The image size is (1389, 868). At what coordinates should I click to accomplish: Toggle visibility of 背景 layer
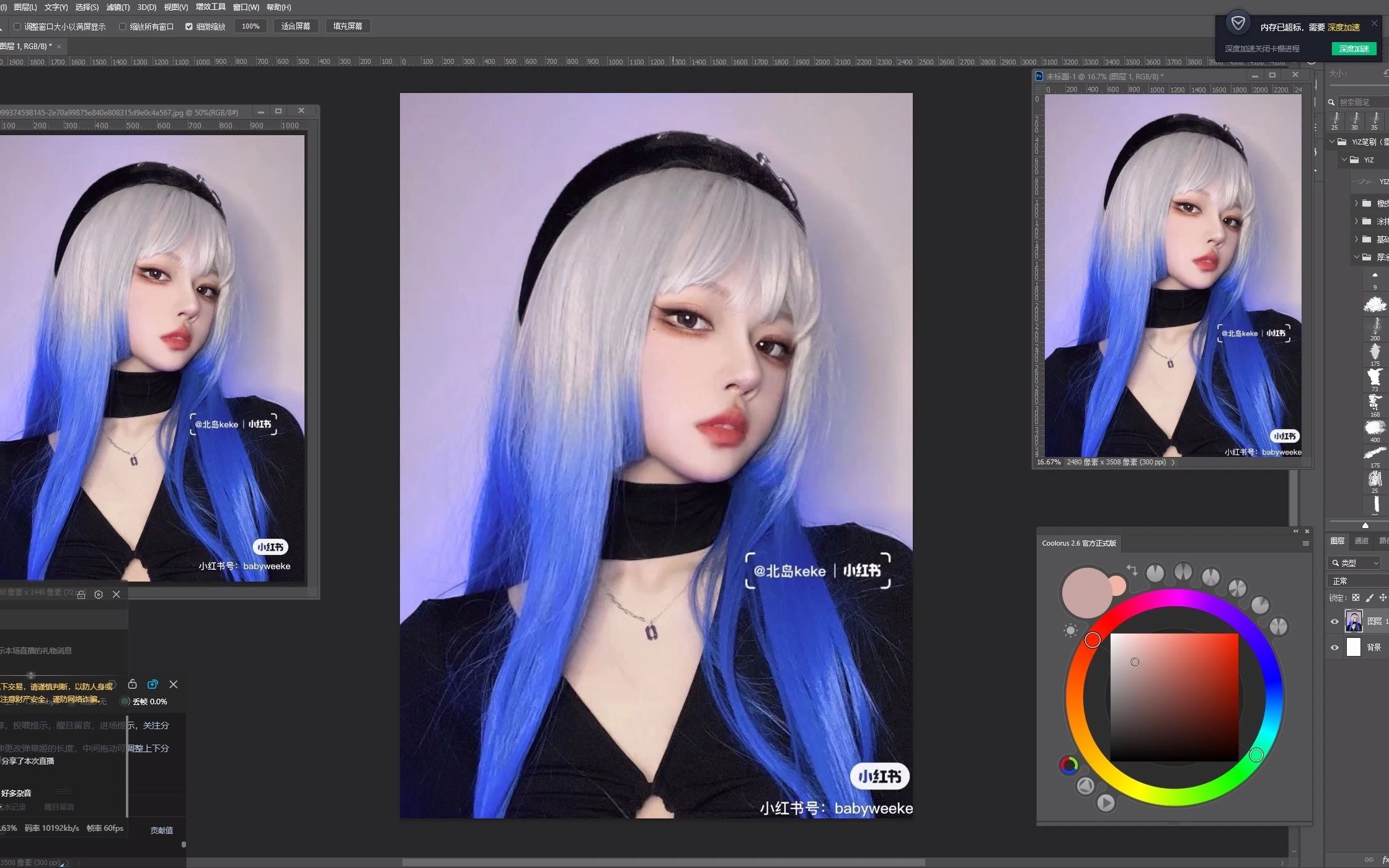point(1334,647)
